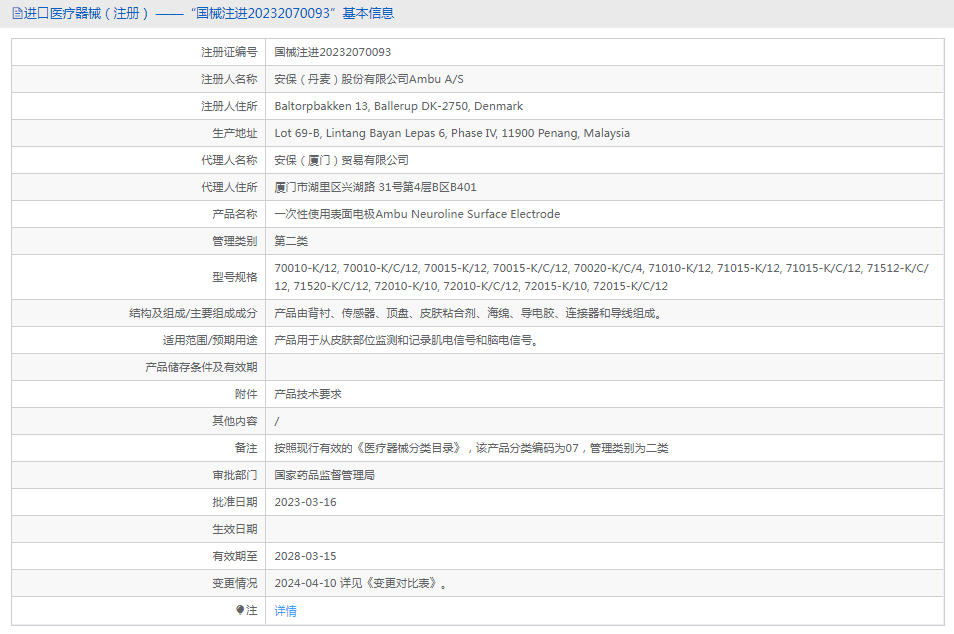Click the 备注 label
954x634 pixels.
(246, 448)
